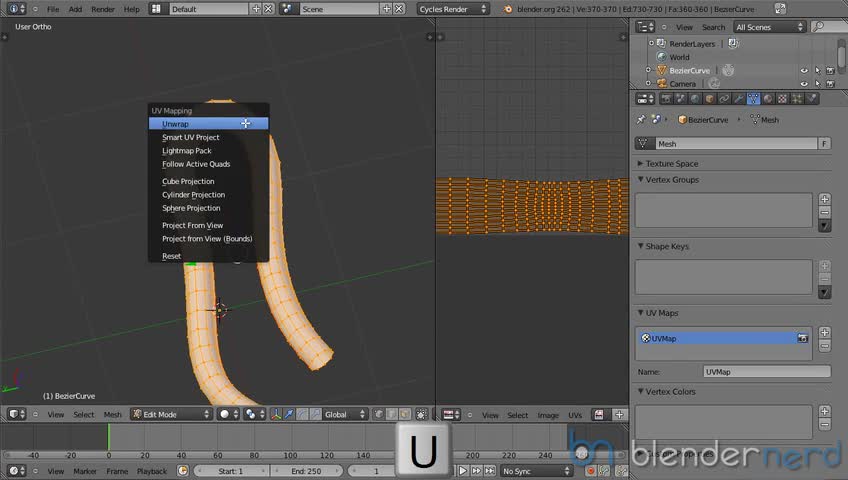Open the Render menu in top bar
The image size is (848, 480).
[102, 9]
